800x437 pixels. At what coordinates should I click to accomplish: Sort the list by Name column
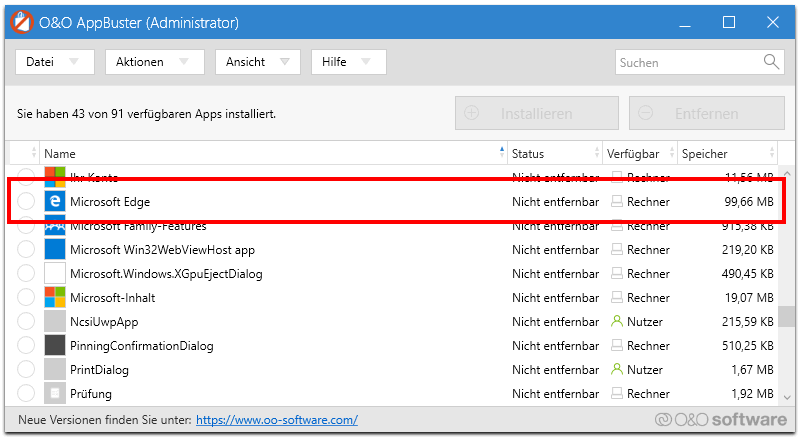click(x=273, y=153)
